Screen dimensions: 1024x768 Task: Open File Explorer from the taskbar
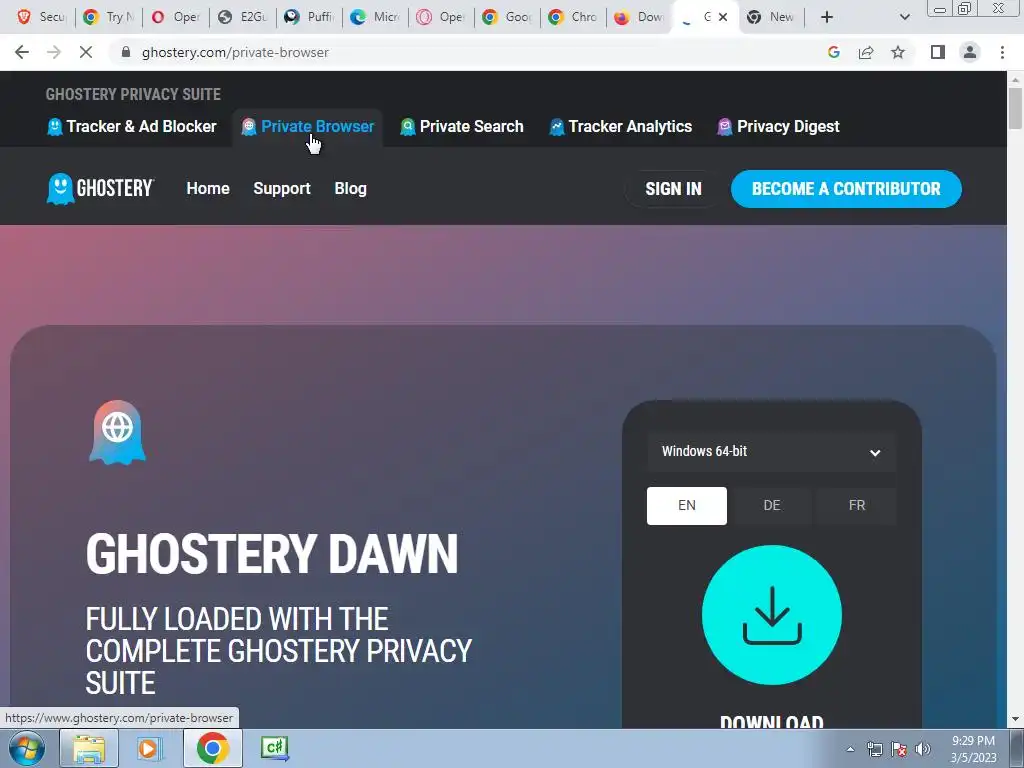pyautogui.click(x=89, y=748)
